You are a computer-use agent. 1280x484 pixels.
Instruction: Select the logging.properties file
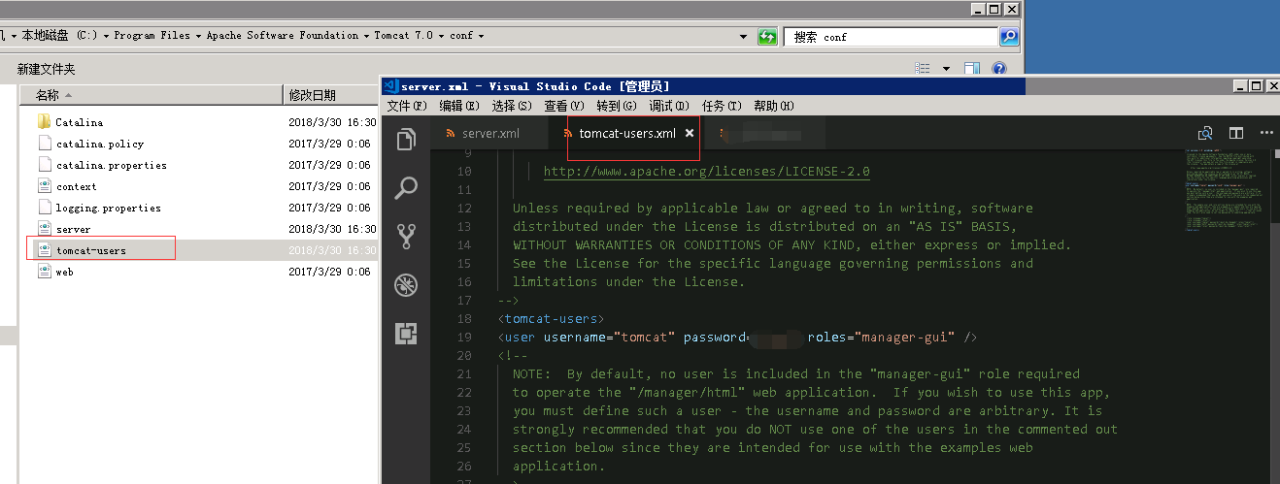108,208
